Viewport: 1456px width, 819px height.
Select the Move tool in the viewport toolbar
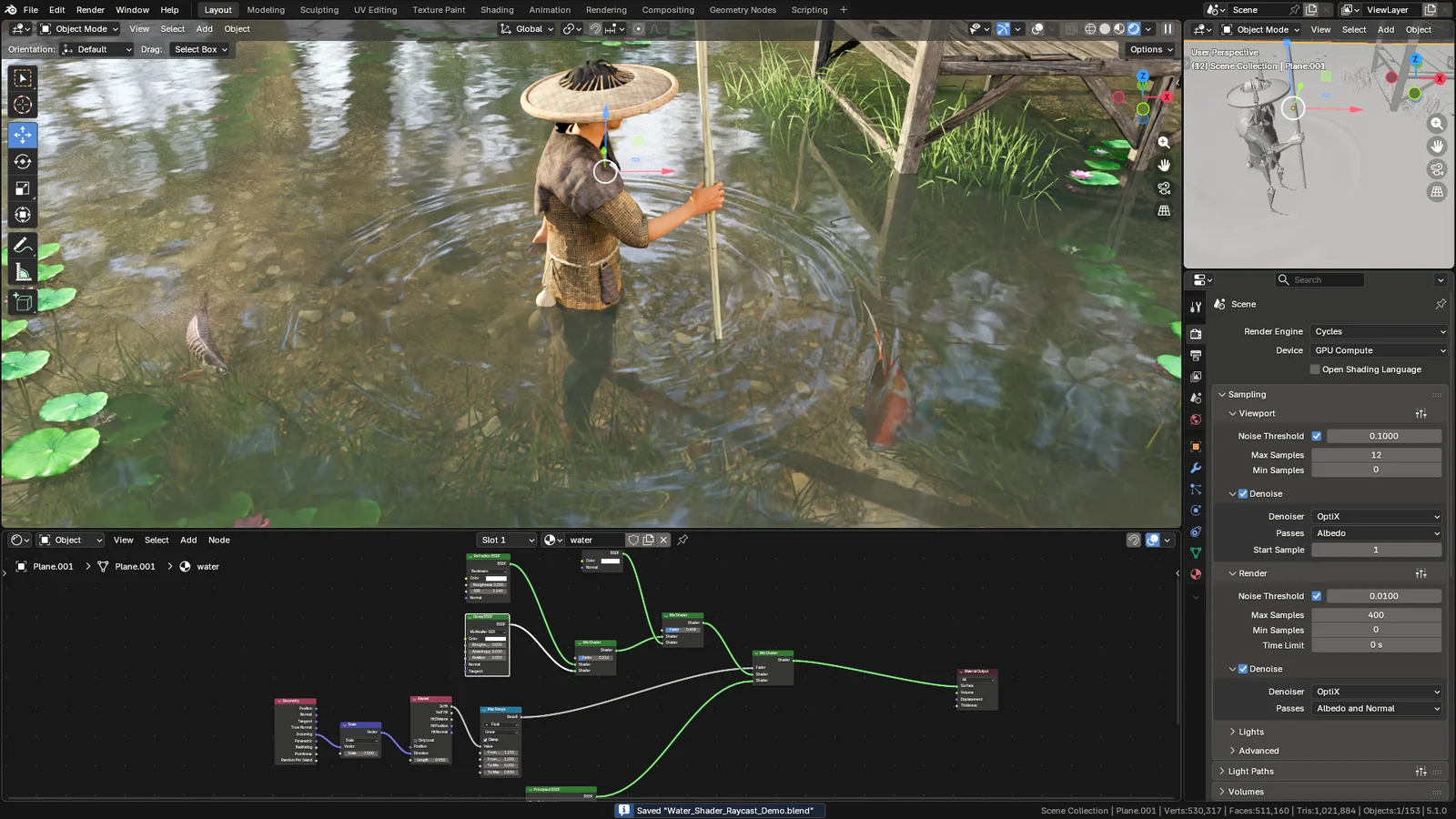pos(22,135)
